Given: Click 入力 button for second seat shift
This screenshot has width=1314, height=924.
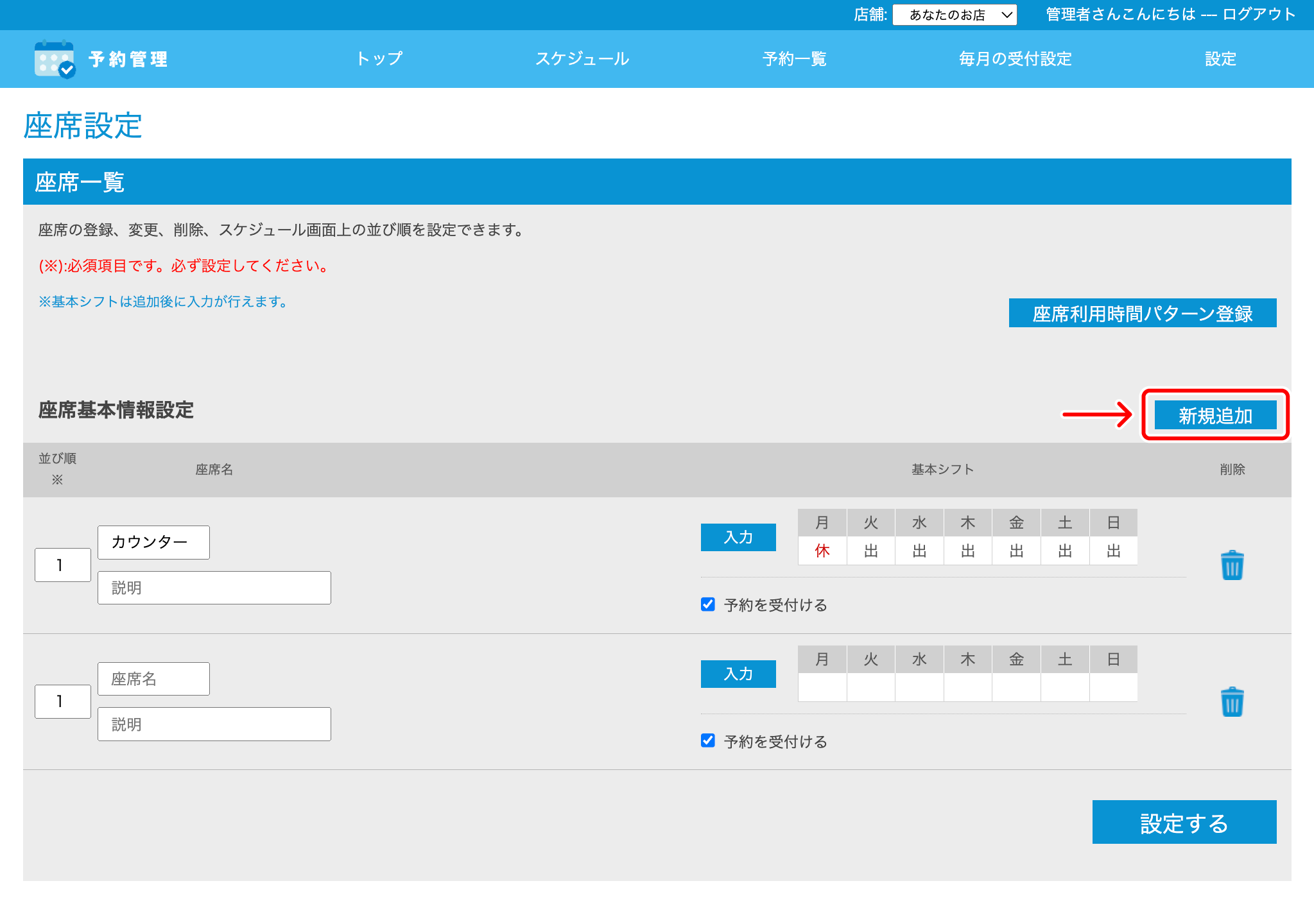Looking at the screenshot, I should (738, 674).
